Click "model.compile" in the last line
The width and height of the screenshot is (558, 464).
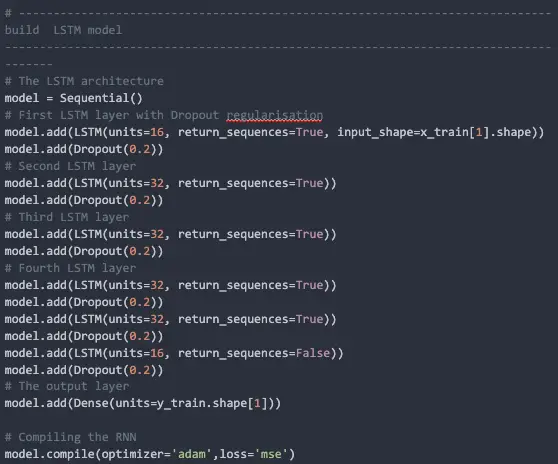click(49, 454)
